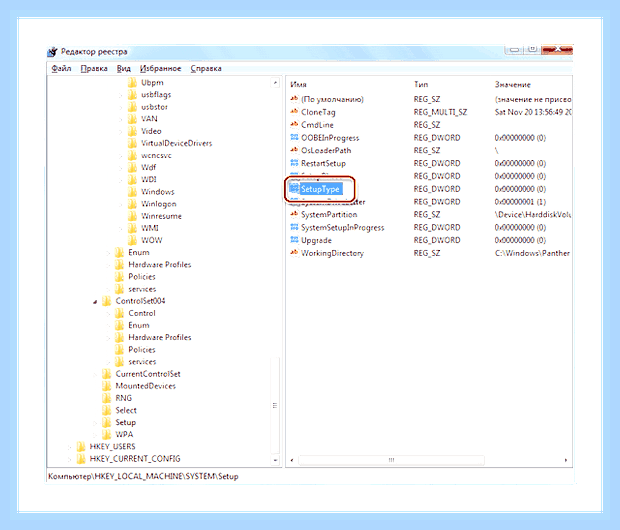Expand the Winlogon tree node
The height and width of the screenshot is (530, 620).
(x=121, y=204)
